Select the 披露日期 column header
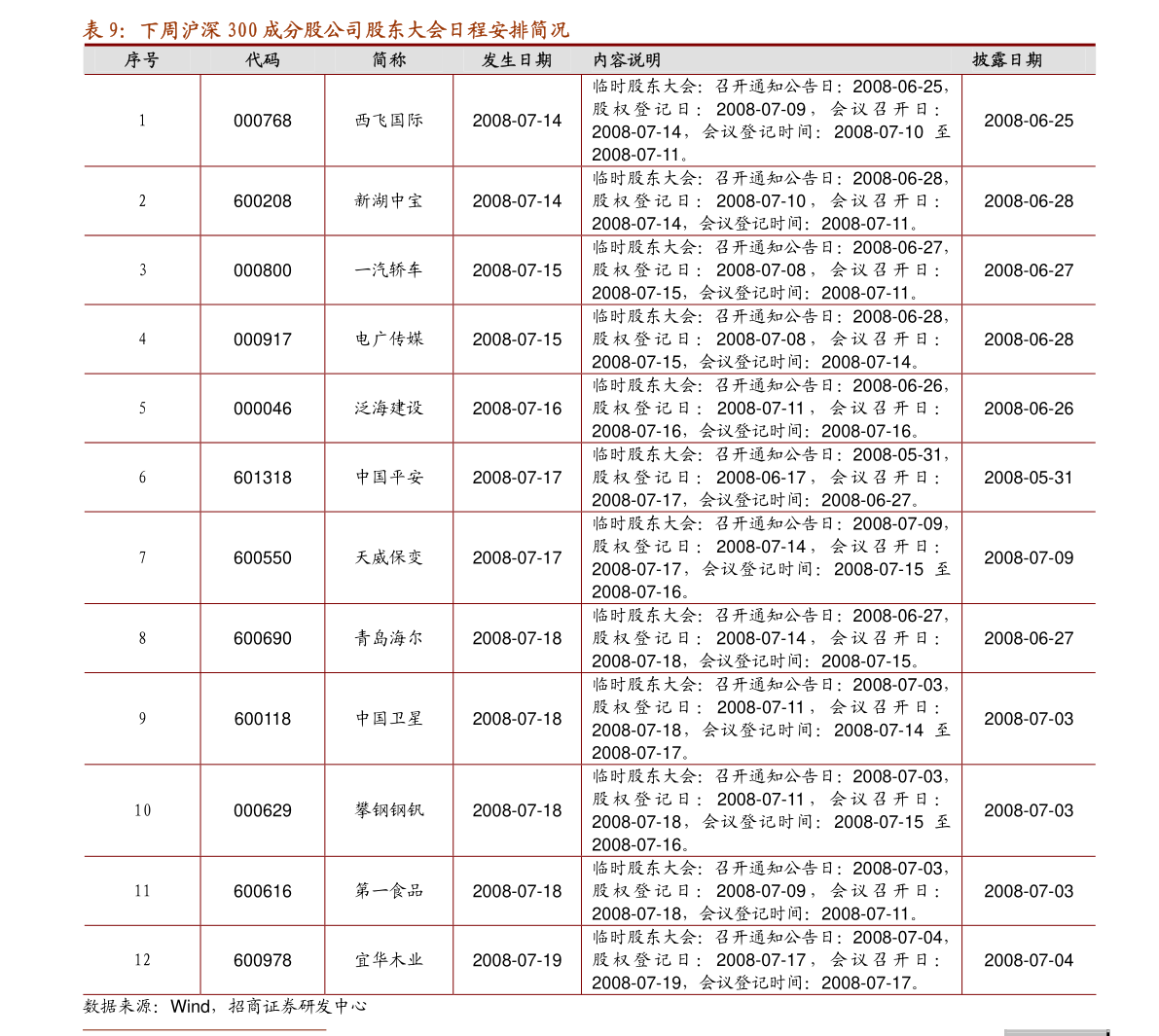The height and width of the screenshot is (1036, 1159). pos(1006,59)
